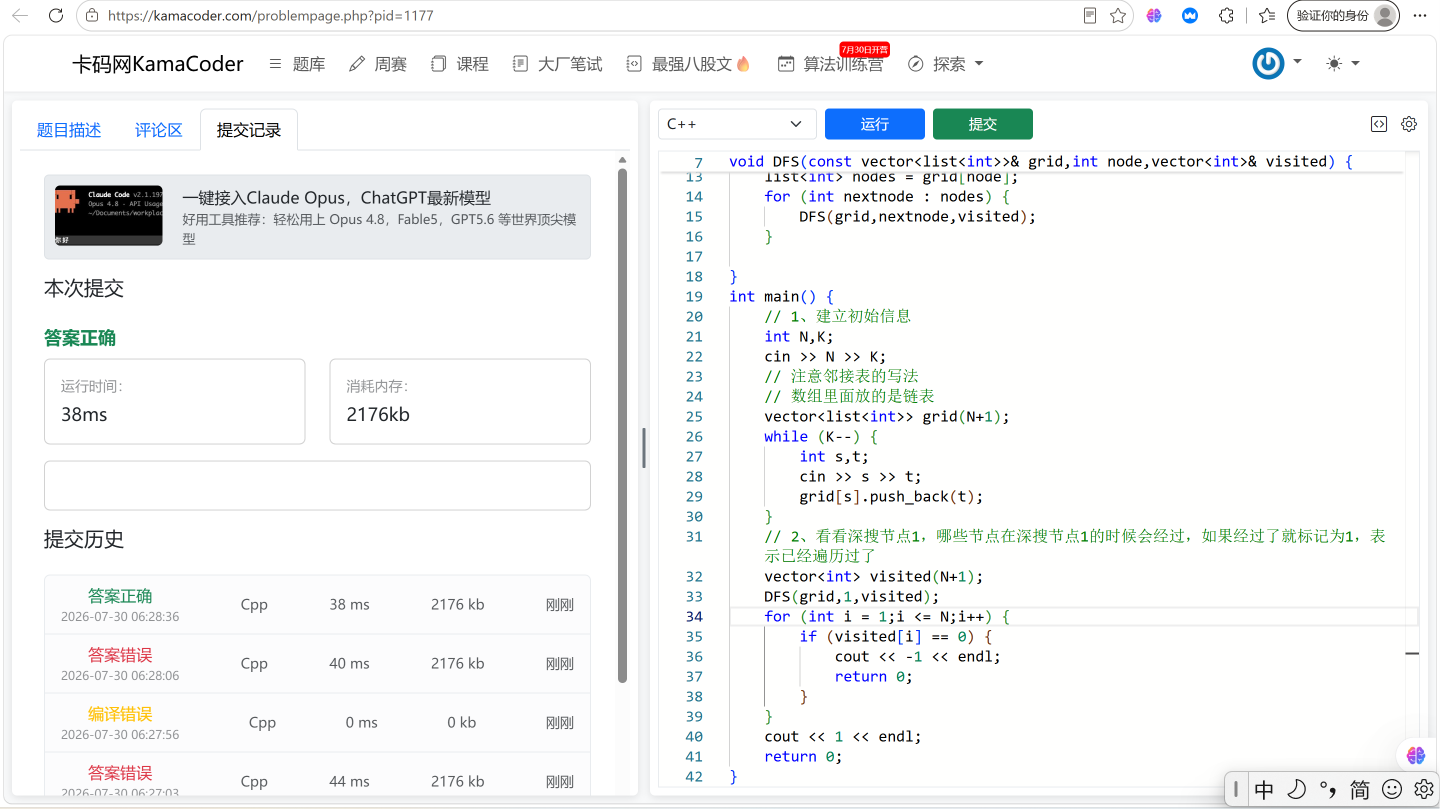
Task: Switch IME language via 中 icon
Action: click(x=1264, y=790)
